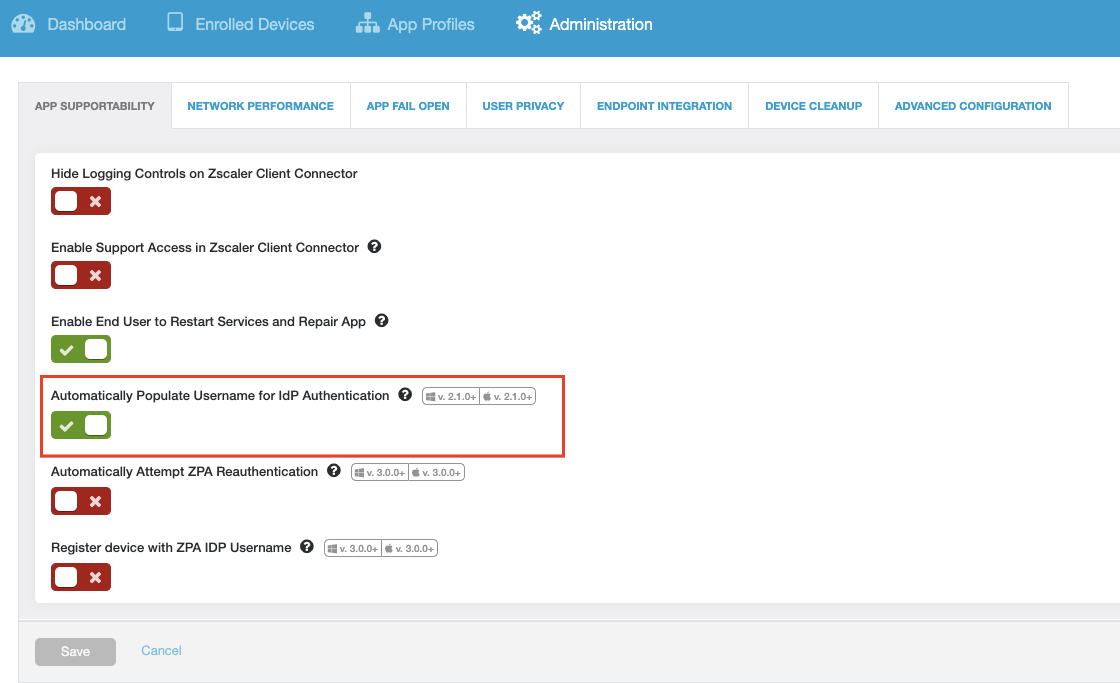Turn on Register device with ZPA IDP Username

tap(81, 577)
